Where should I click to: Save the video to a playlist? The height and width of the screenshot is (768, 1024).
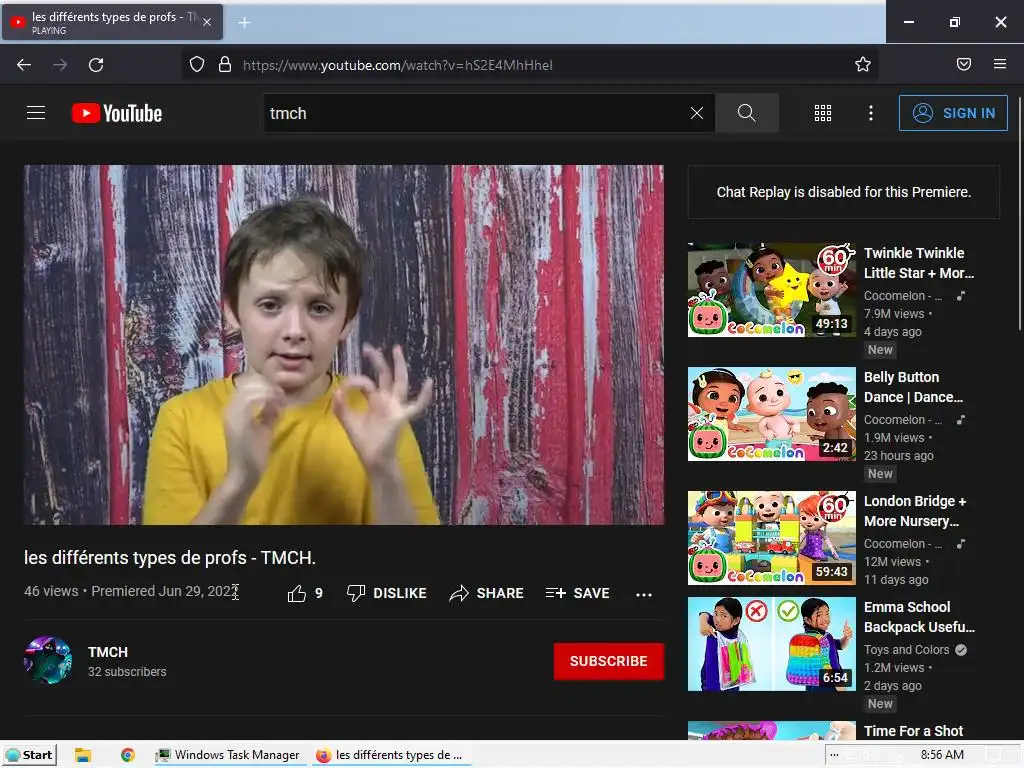point(578,593)
